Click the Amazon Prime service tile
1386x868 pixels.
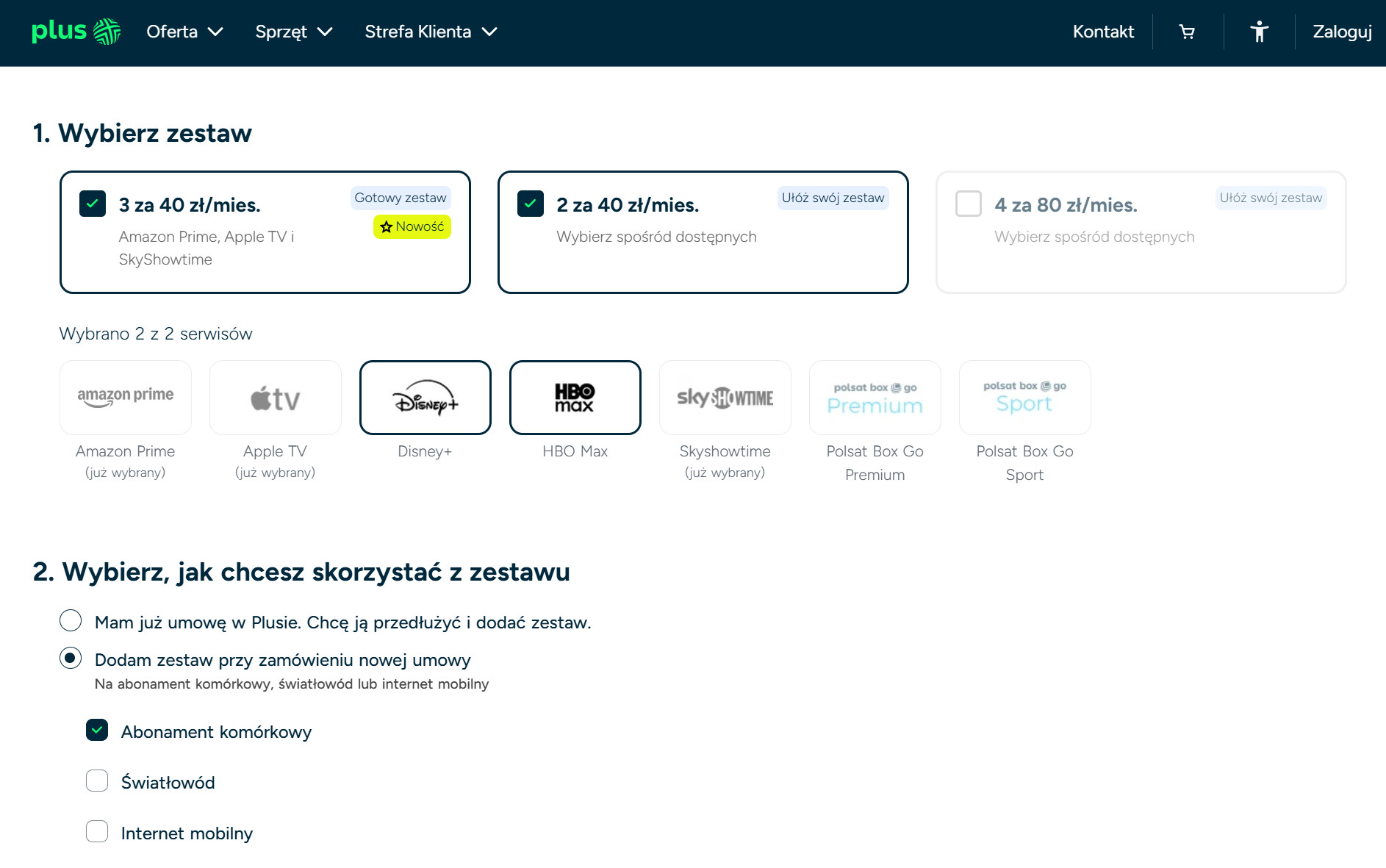[126, 398]
